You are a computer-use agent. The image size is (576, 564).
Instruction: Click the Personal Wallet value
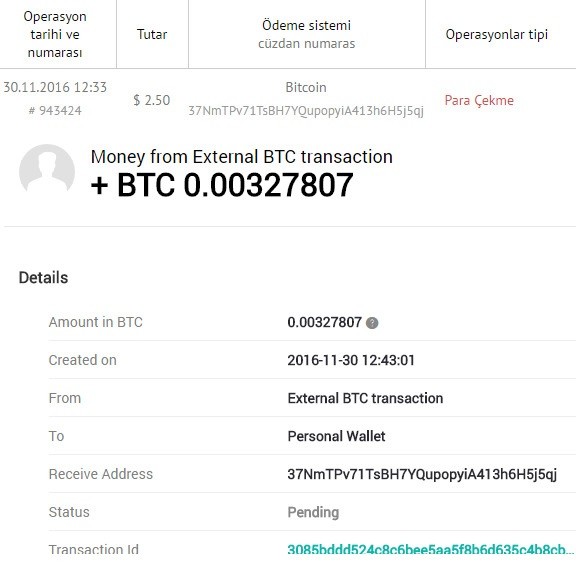click(336, 437)
